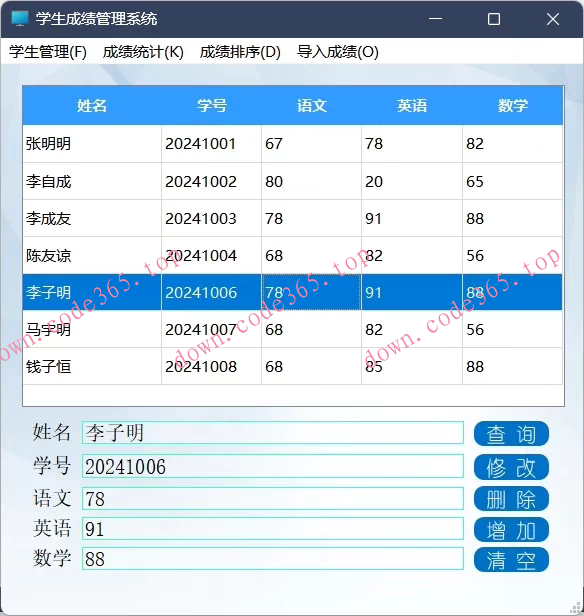The width and height of the screenshot is (584, 616).
Task: Click the 姓名 column header
Action: (x=92, y=105)
